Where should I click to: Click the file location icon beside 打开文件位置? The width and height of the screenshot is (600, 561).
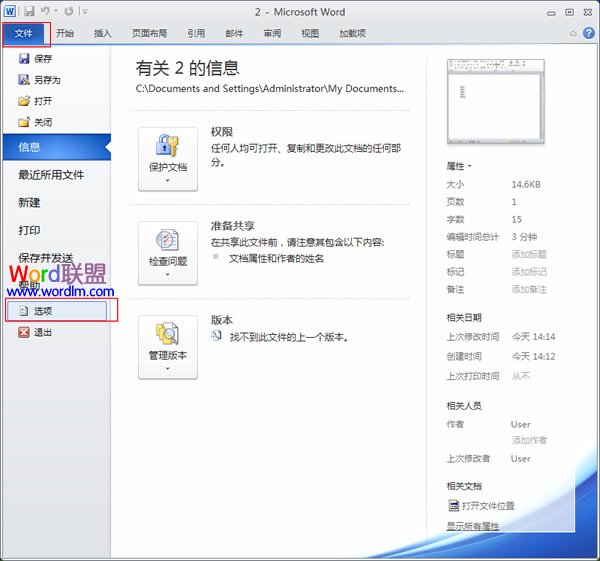(453, 506)
